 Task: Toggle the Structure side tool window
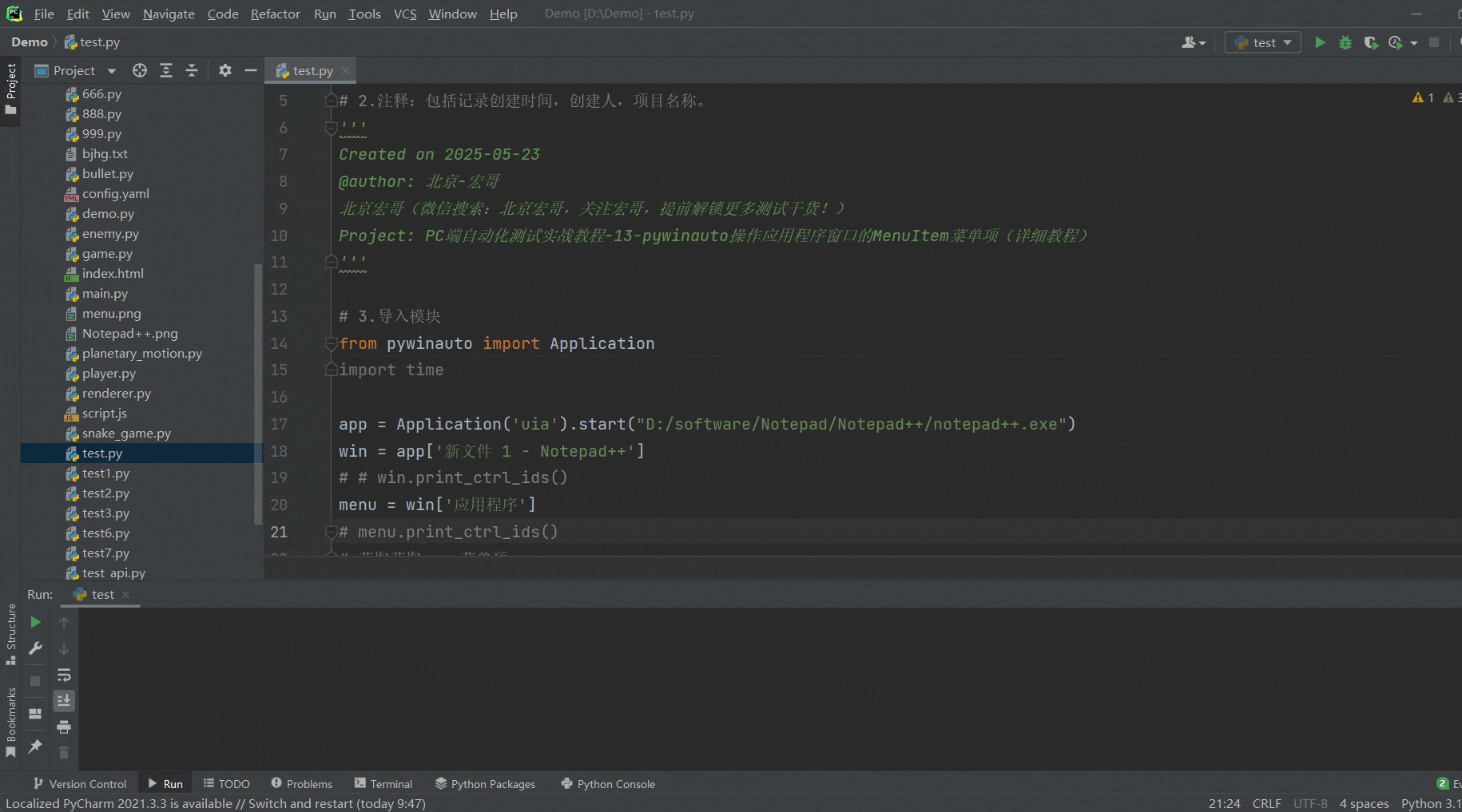[x=11, y=635]
